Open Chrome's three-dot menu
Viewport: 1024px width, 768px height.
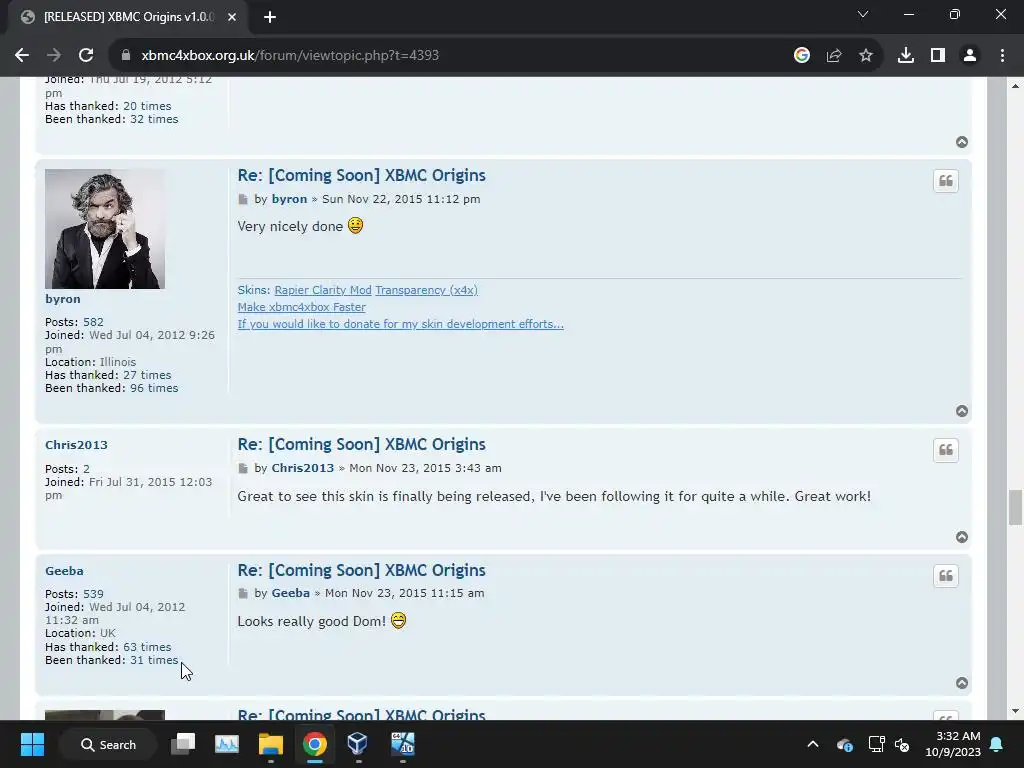(x=1002, y=56)
